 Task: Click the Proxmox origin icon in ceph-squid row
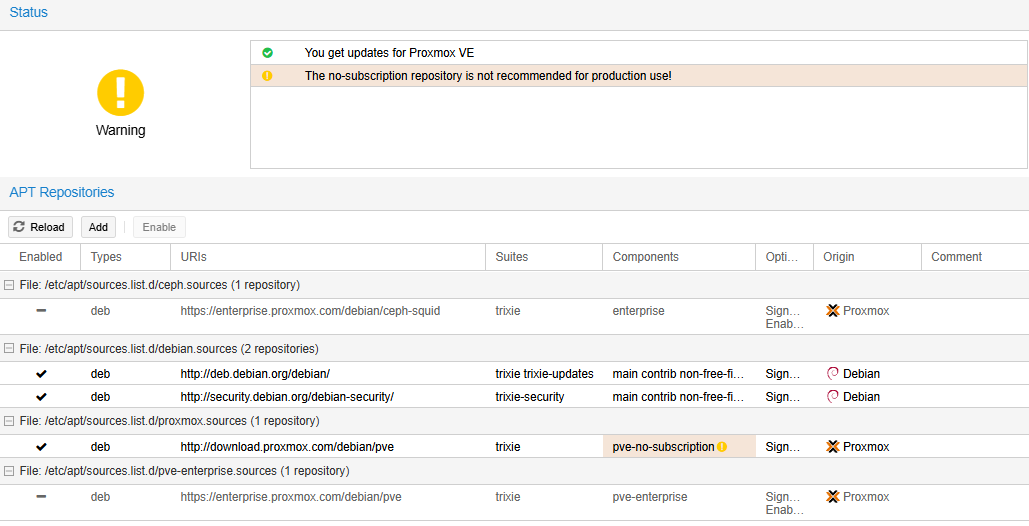(x=833, y=311)
